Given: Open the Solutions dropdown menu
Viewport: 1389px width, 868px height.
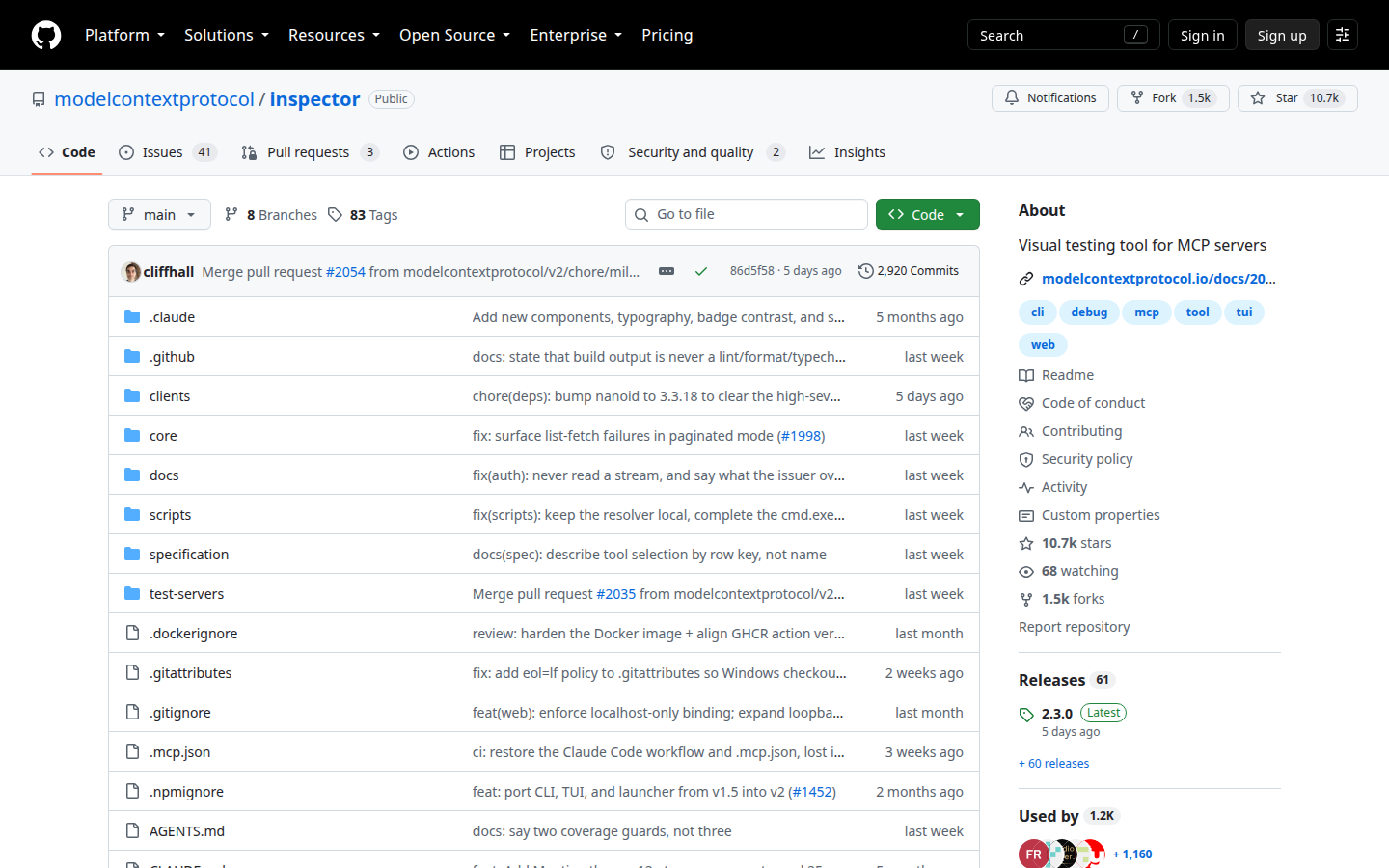Looking at the screenshot, I should tap(227, 35).
